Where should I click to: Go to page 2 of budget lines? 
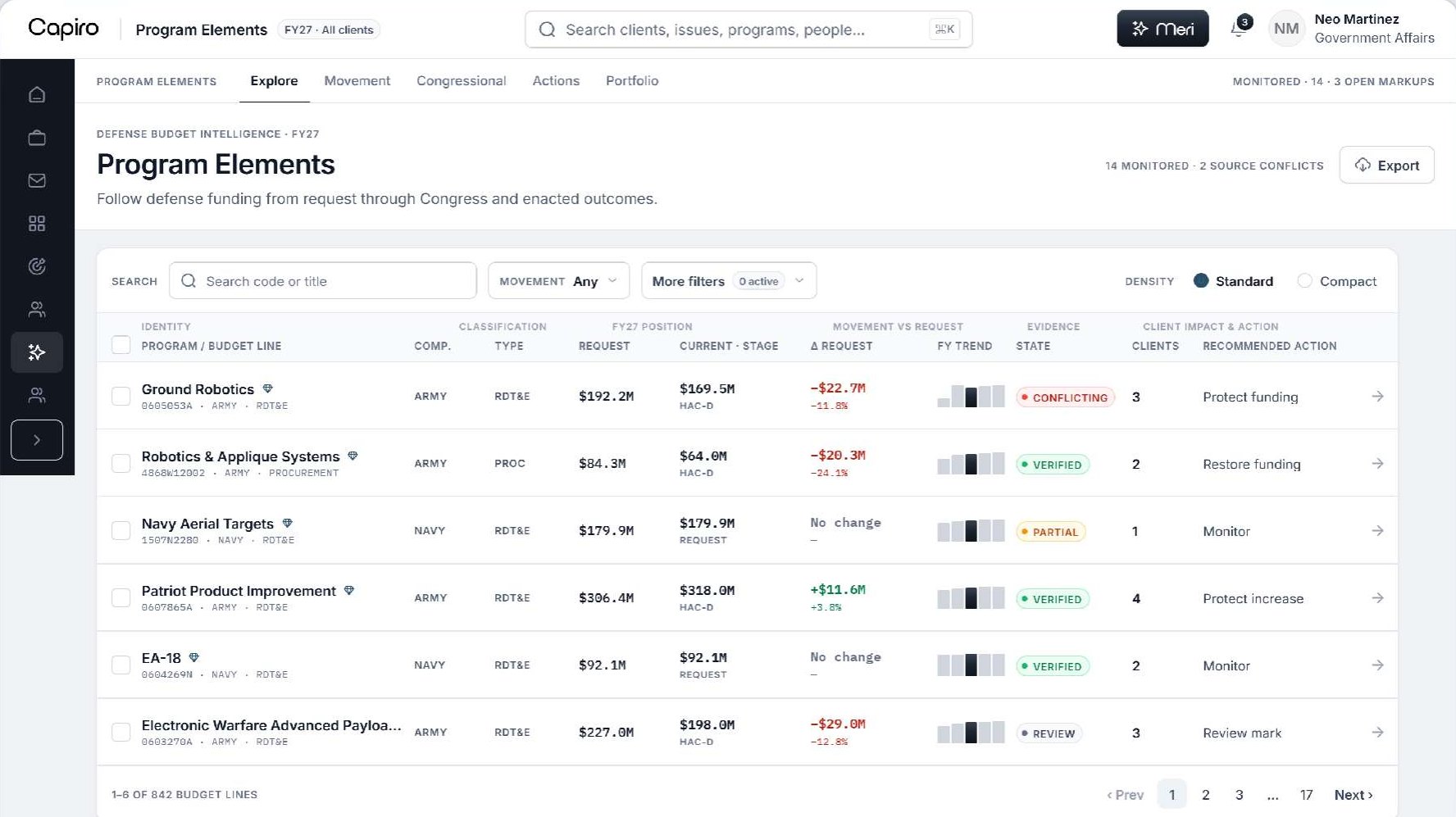[1205, 795]
